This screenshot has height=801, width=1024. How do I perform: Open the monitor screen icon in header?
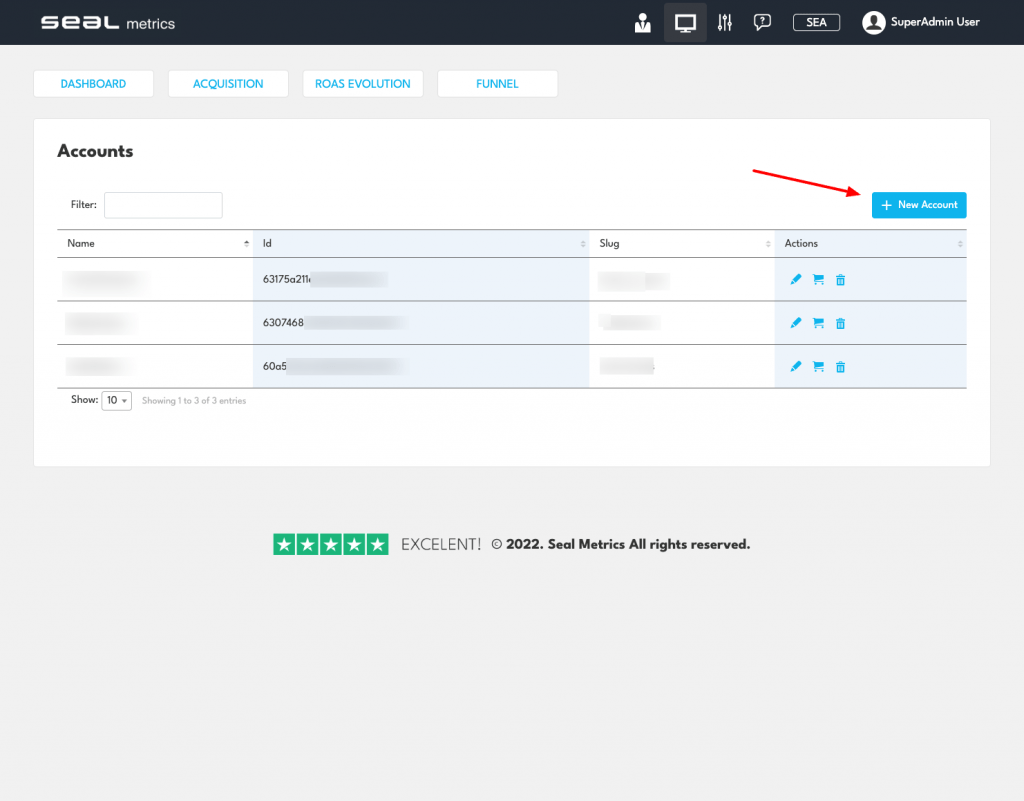(x=685, y=22)
